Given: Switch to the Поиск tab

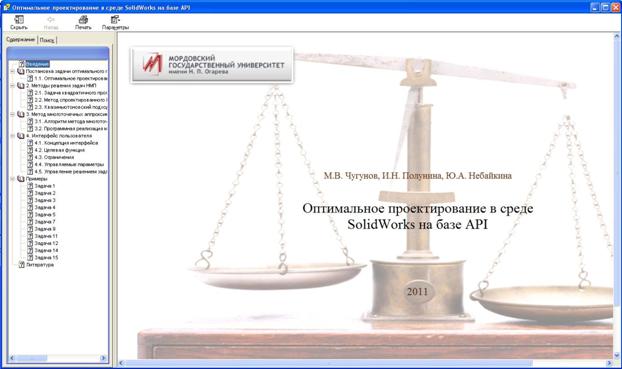Looking at the screenshot, I should (47, 40).
